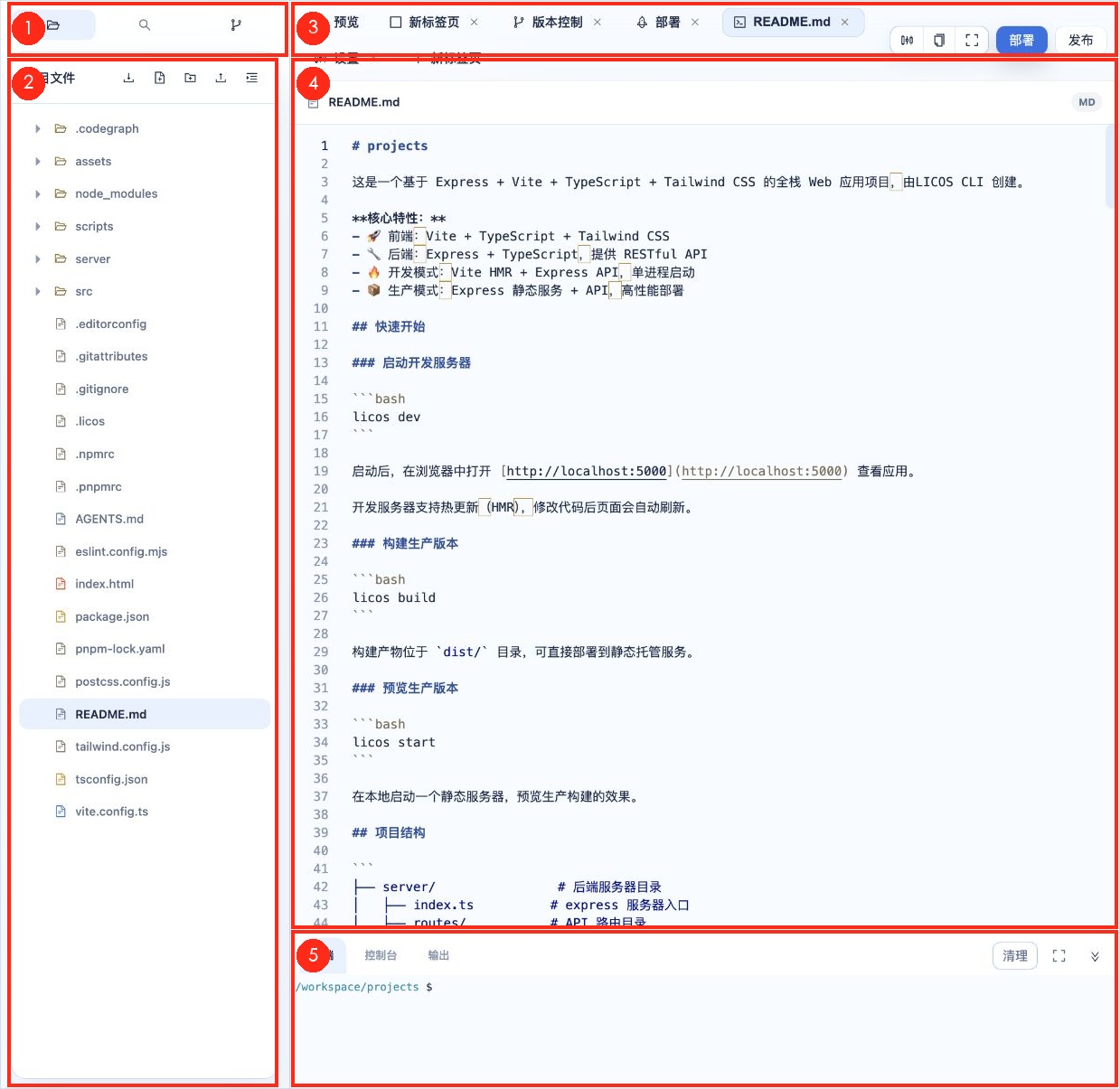Click the copy icon in top toolbar

939,40
